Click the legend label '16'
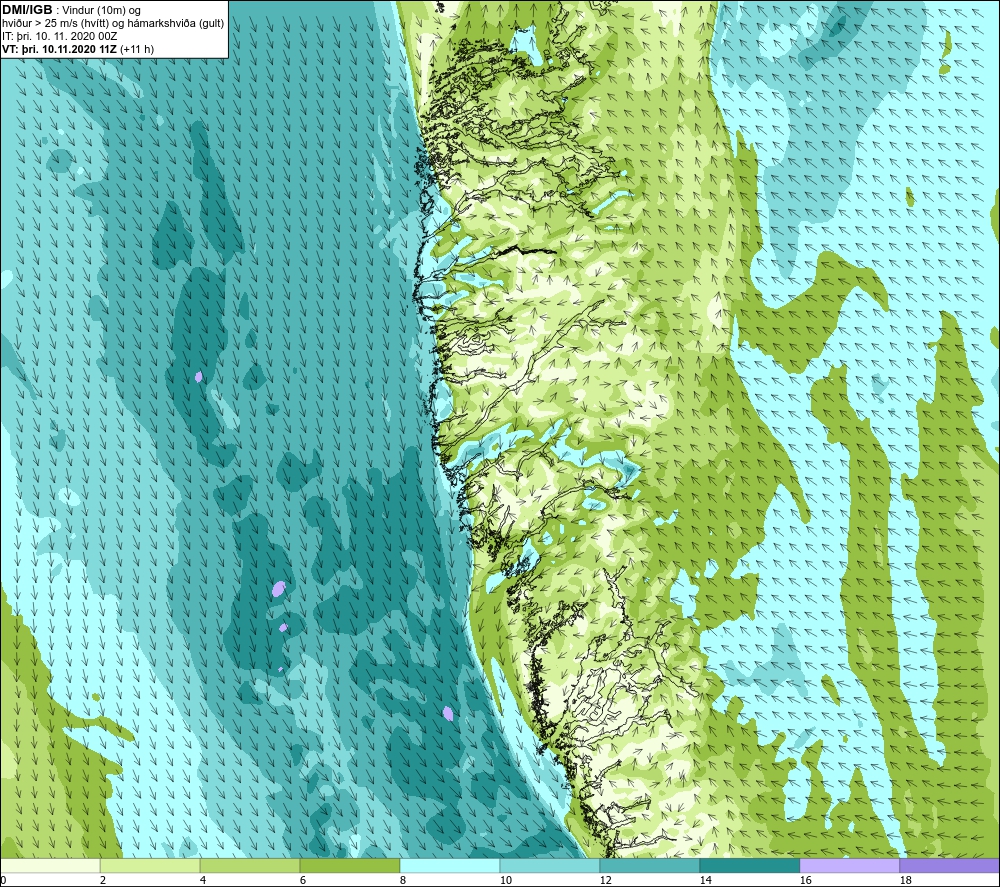Viewport: 1000px width, 887px height. click(x=805, y=880)
